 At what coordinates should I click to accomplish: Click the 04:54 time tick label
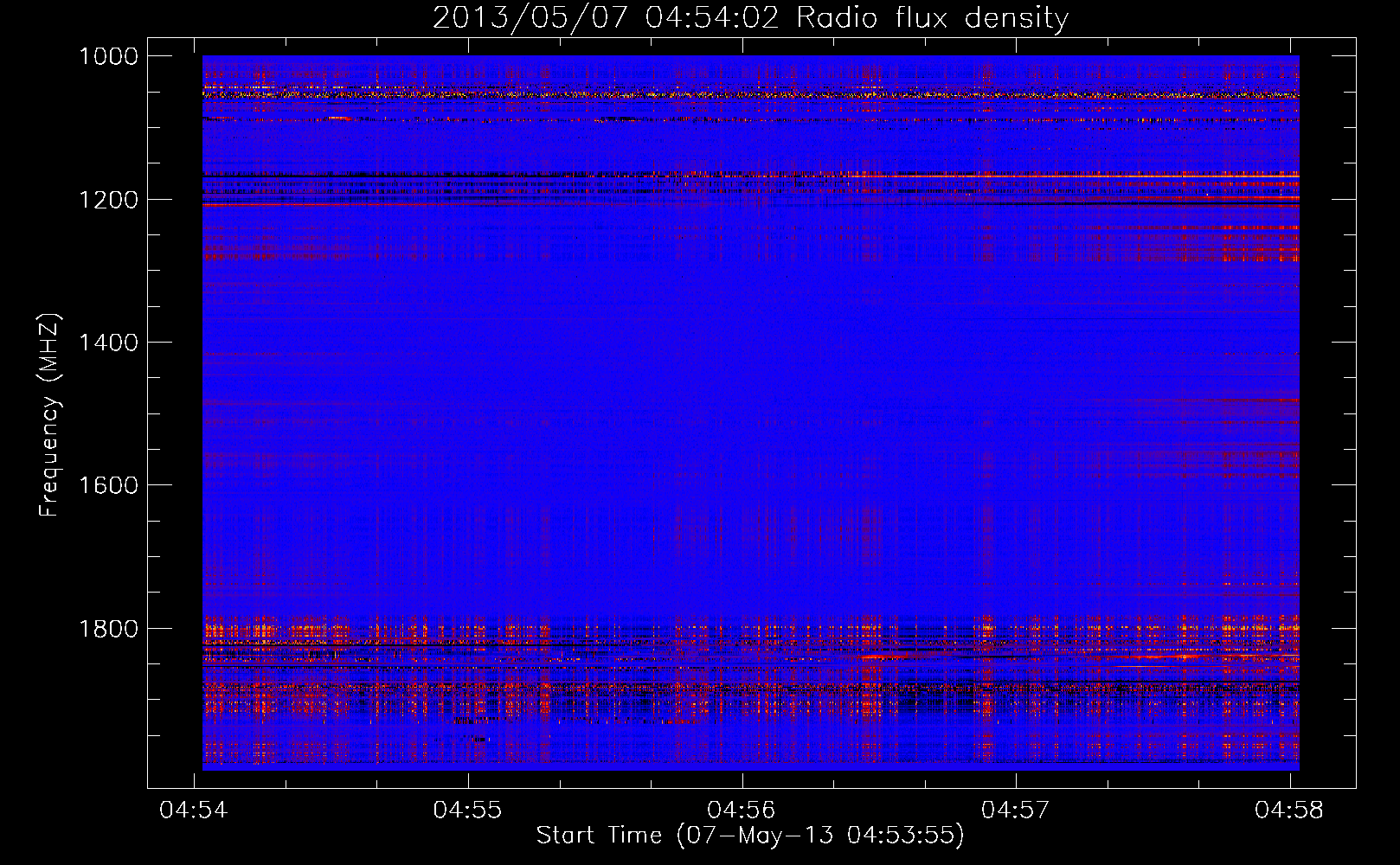coord(194,811)
